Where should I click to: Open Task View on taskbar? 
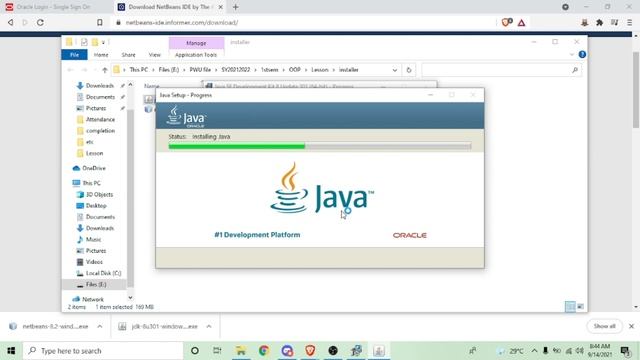[218, 351]
